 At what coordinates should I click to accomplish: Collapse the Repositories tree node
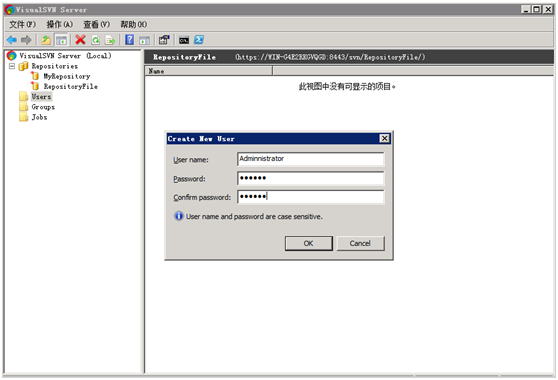pos(12,66)
